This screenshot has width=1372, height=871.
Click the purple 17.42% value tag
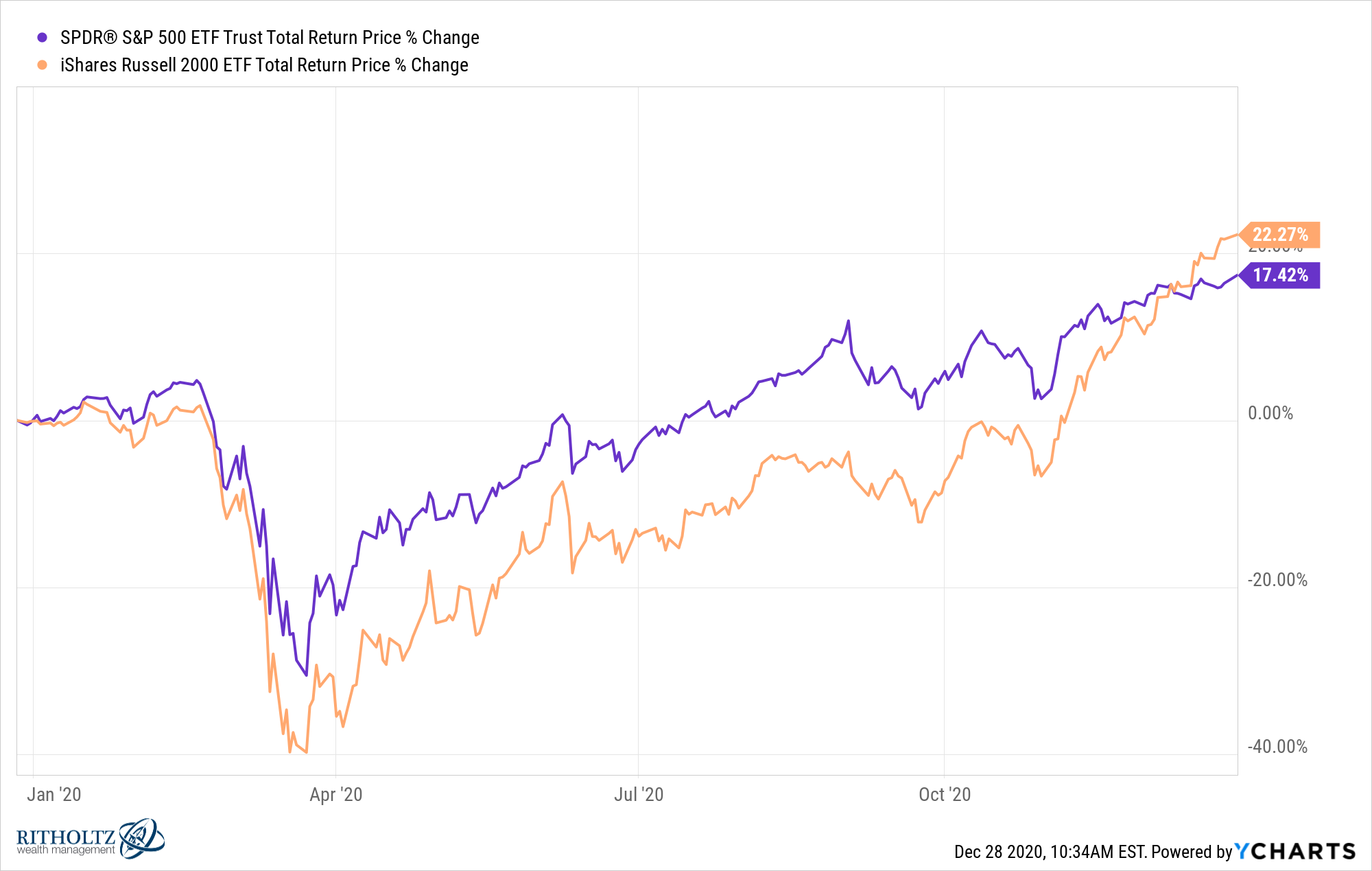pos(1279,275)
